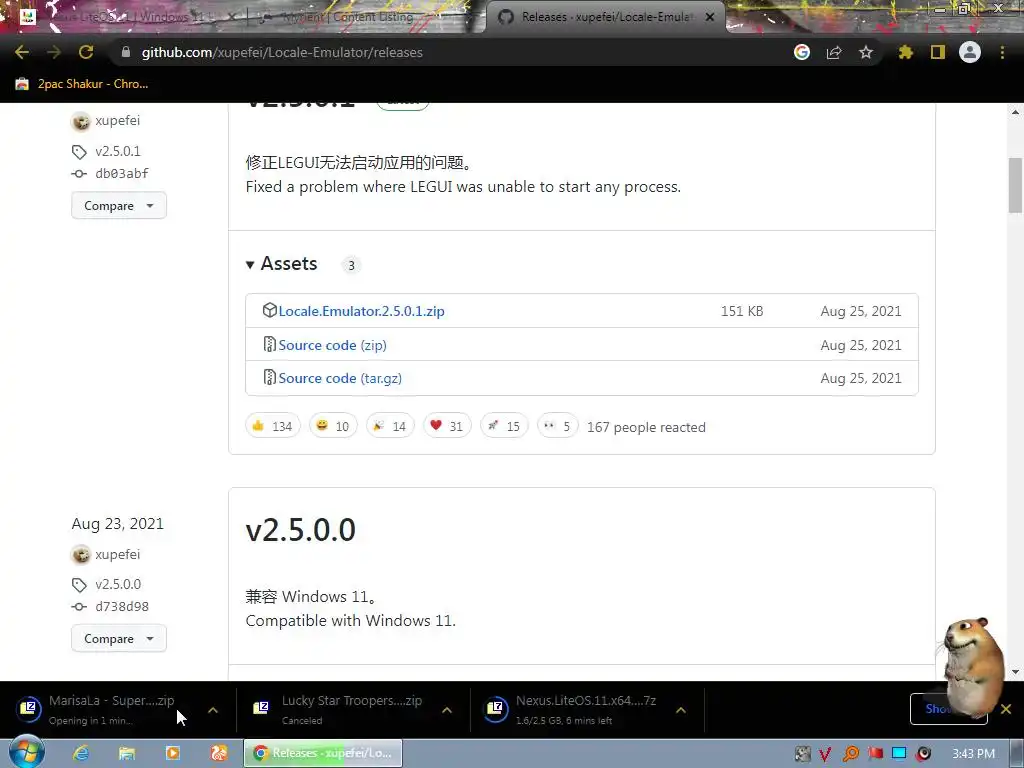The width and height of the screenshot is (1024, 768).
Task: Share this page via share icon
Action: click(x=834, y=52)
